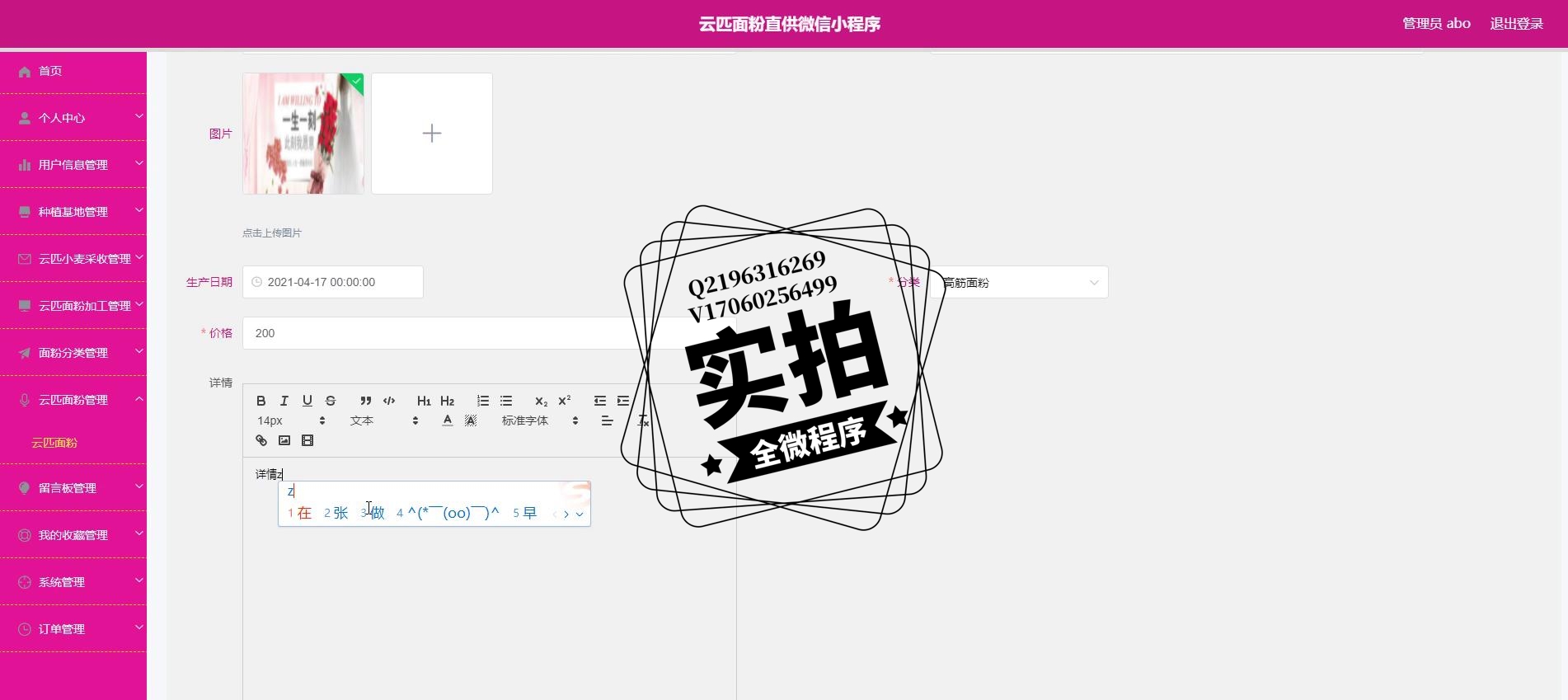Image resolution: width=1568 pixels, height=700 pixels.
Task: Open the text alignment options
Action: tap(607, 420)
